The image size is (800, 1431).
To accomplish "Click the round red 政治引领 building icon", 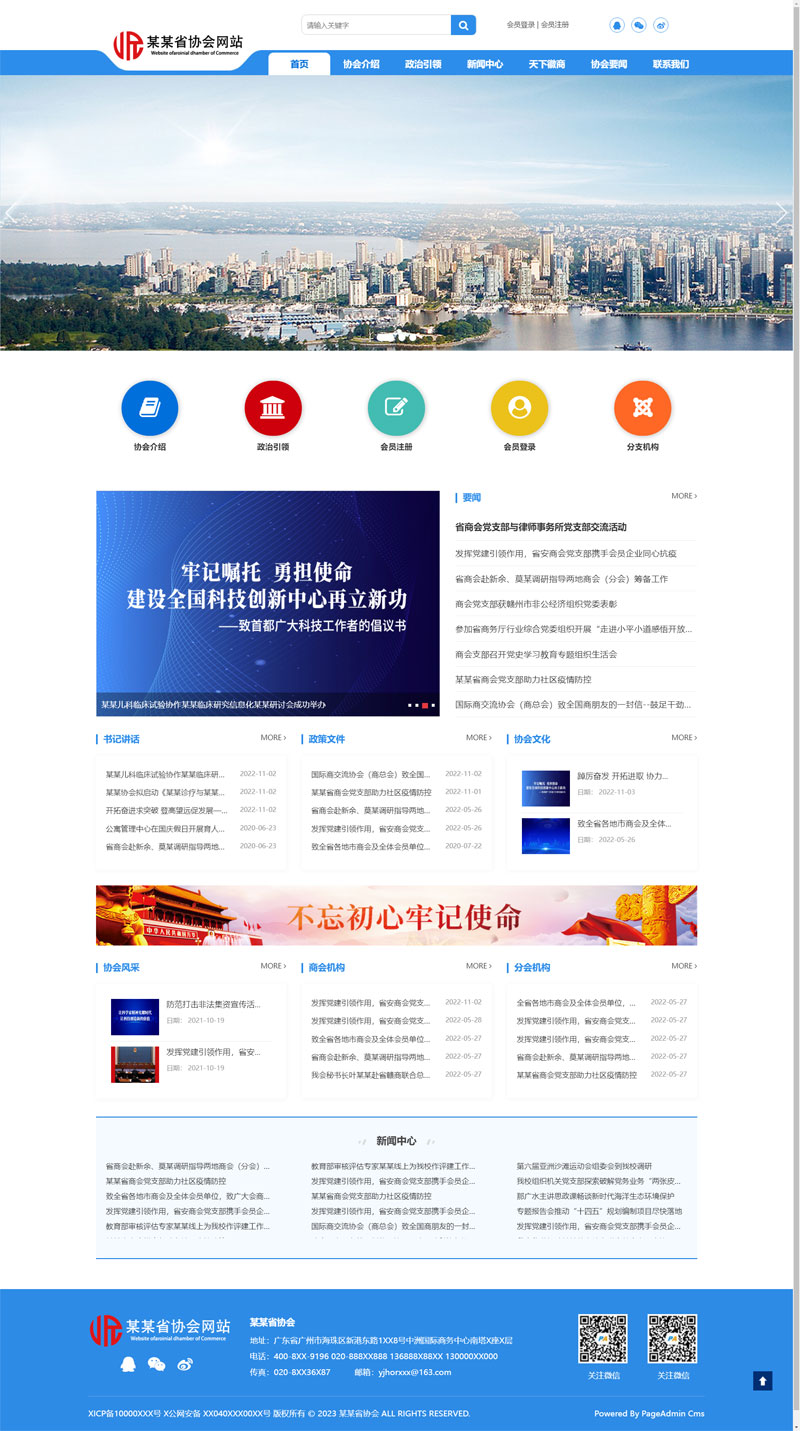I will (x=273, y=408).
